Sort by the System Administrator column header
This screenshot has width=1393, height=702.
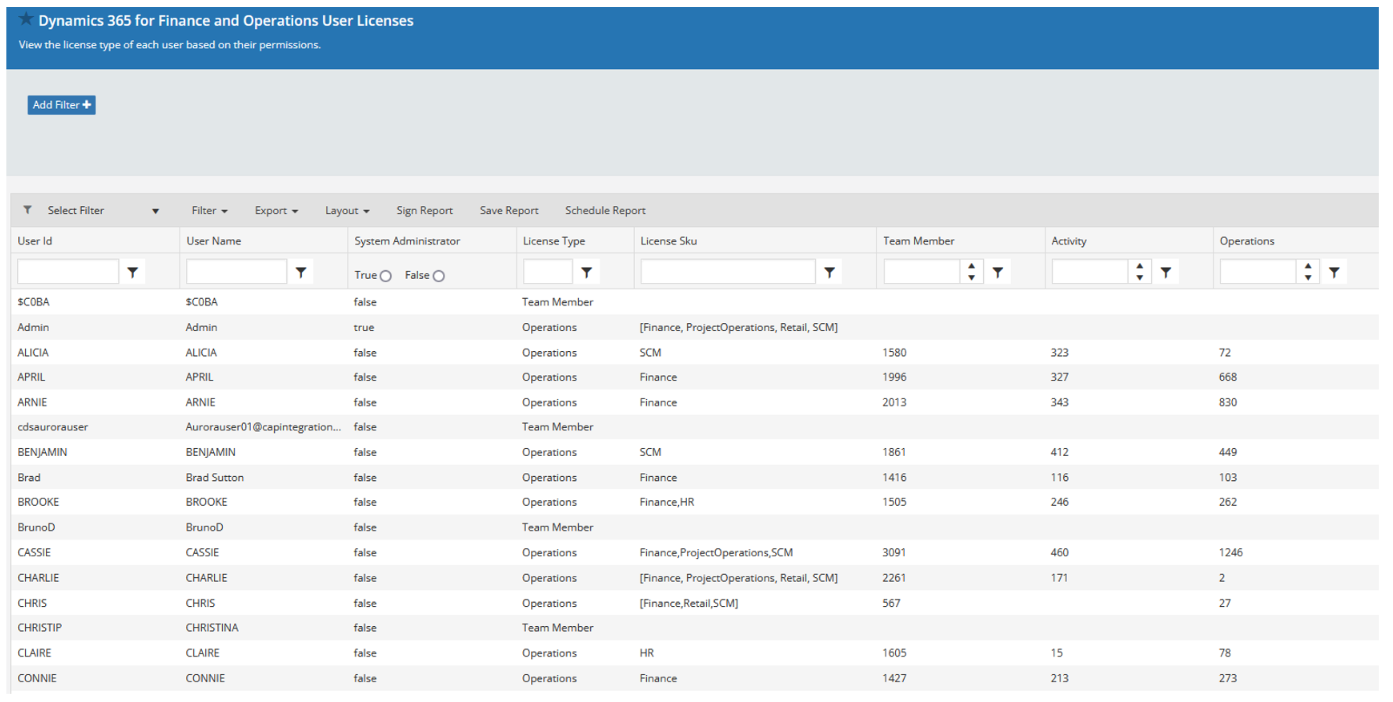407,241
